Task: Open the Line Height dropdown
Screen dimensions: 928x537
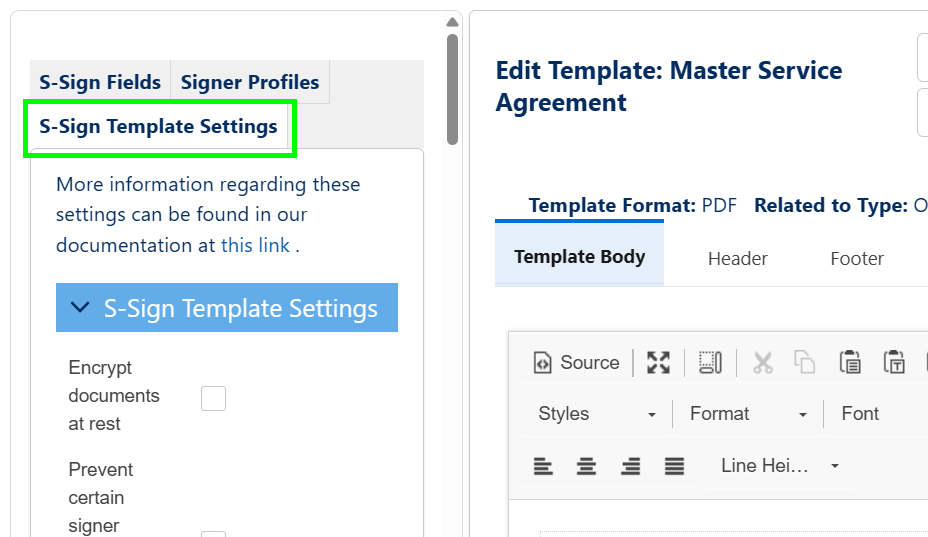Action: point(780,466)
